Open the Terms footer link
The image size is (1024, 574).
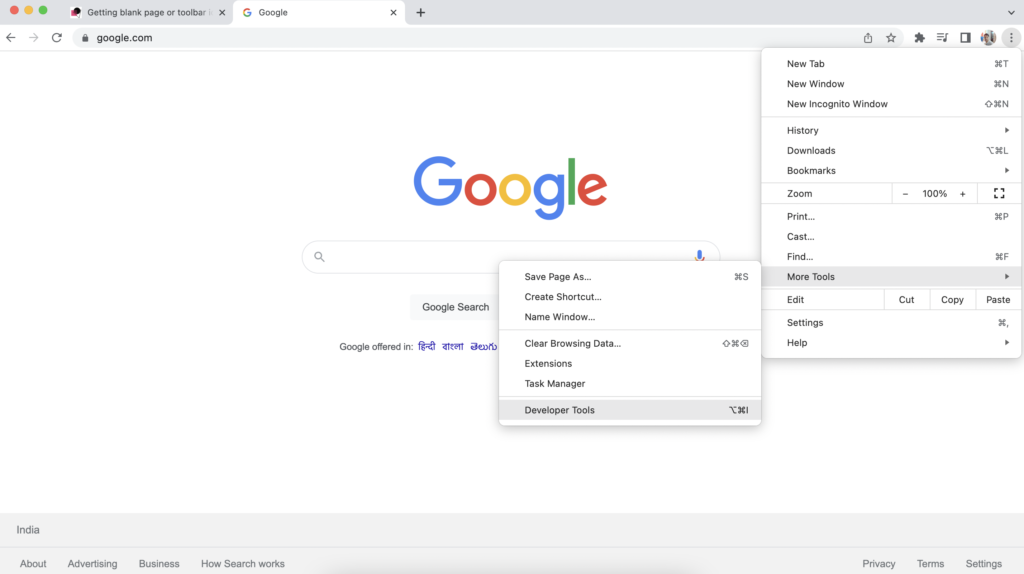(931, 564)
